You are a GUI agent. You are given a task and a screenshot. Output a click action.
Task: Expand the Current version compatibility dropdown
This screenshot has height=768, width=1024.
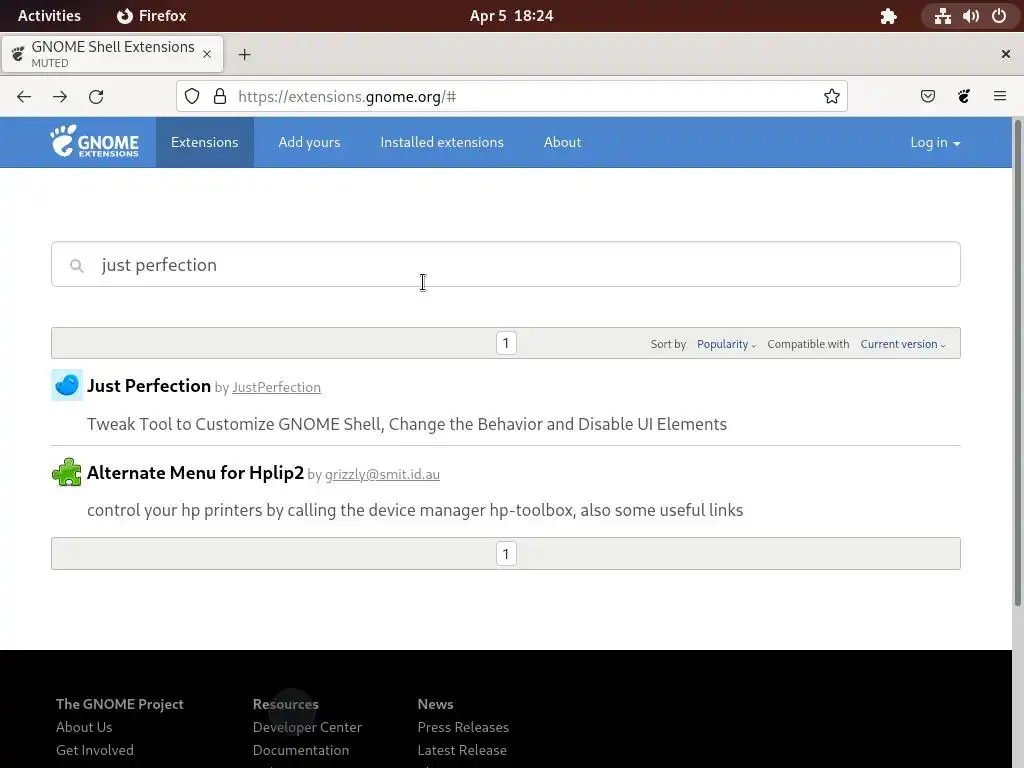click(x=903, y=344)
